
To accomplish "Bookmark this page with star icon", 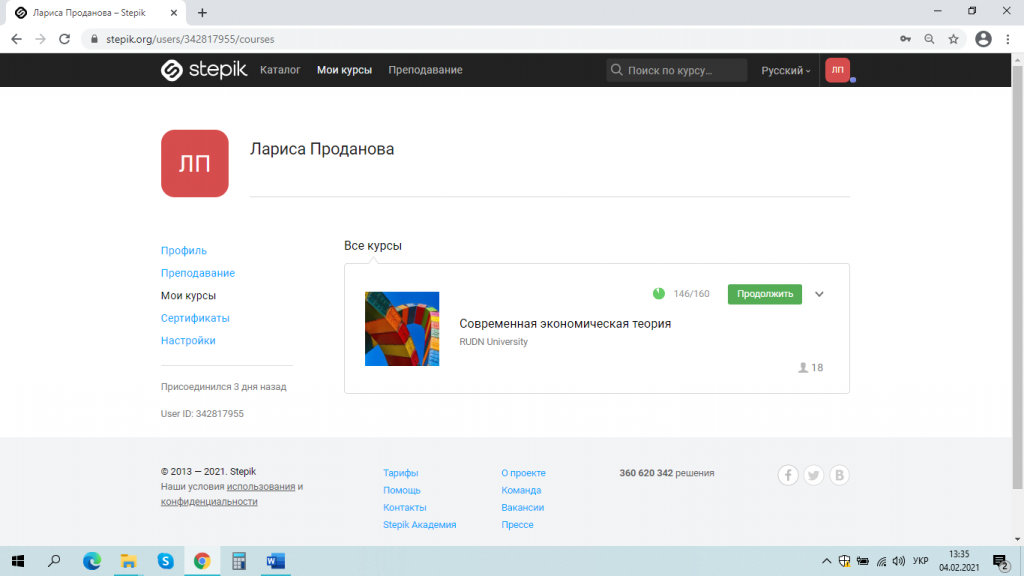I will (x=954, y=39).
